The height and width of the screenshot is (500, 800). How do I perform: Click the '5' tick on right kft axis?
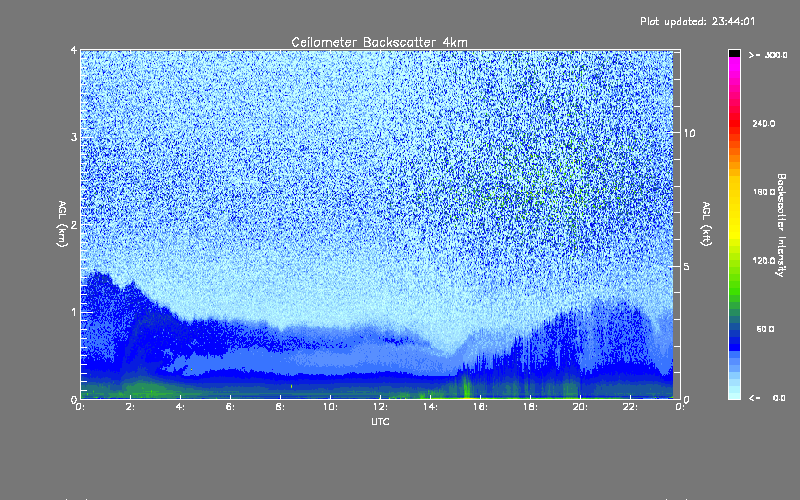point(687,267)
